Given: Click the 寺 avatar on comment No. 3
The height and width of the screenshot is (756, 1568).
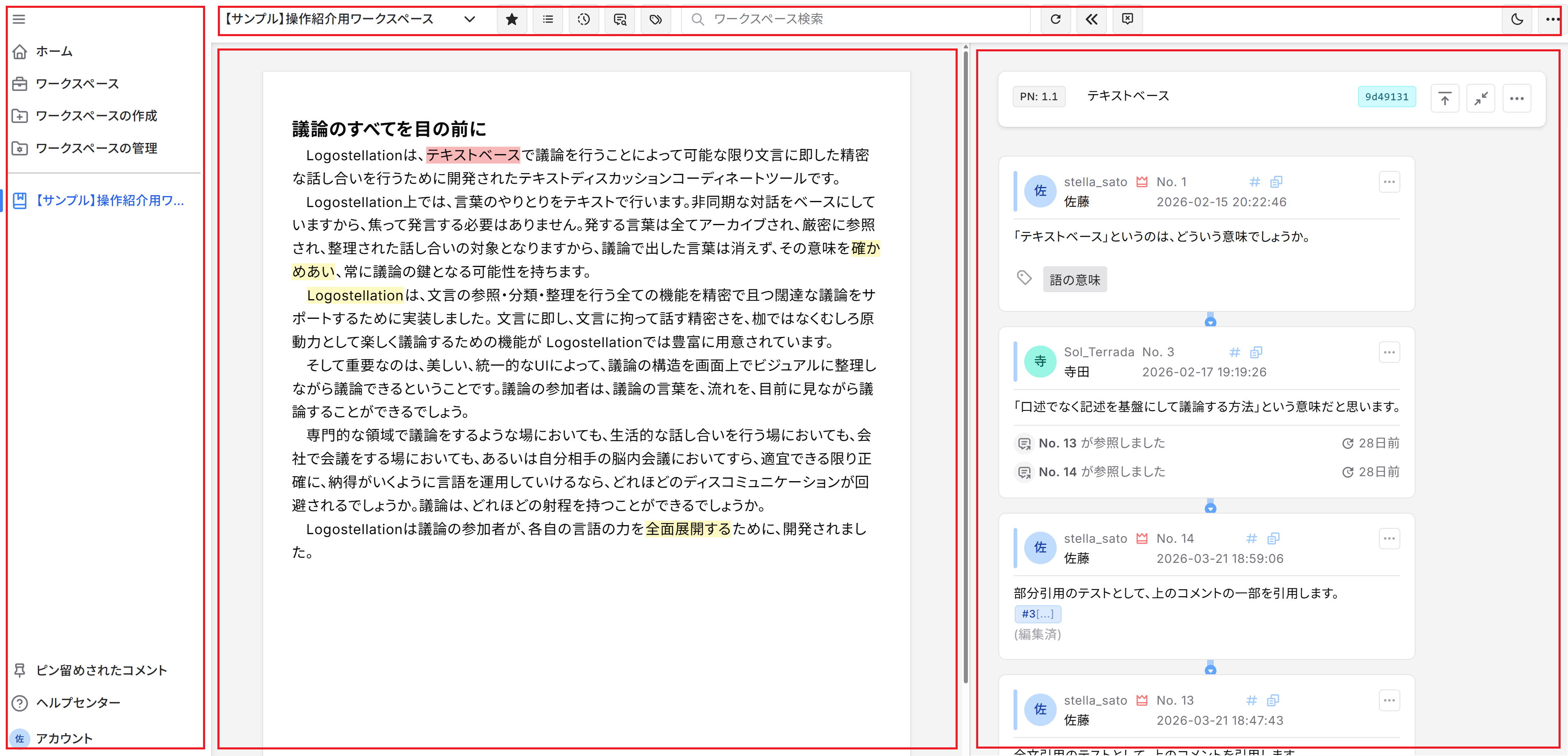Looking at the screenshot, I should pyautogui.click(x=1040, y=362).
